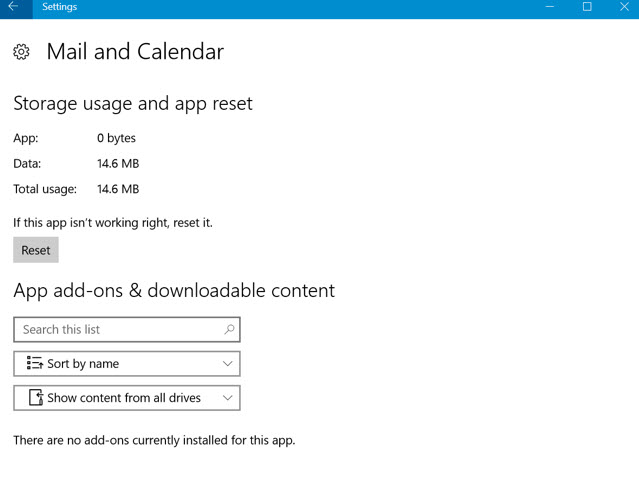Select the 14.6 MB Total usage value
Image resolution: width=639 pixels, height=494 pixels.
pyautogui.click(x=118, y=189)
